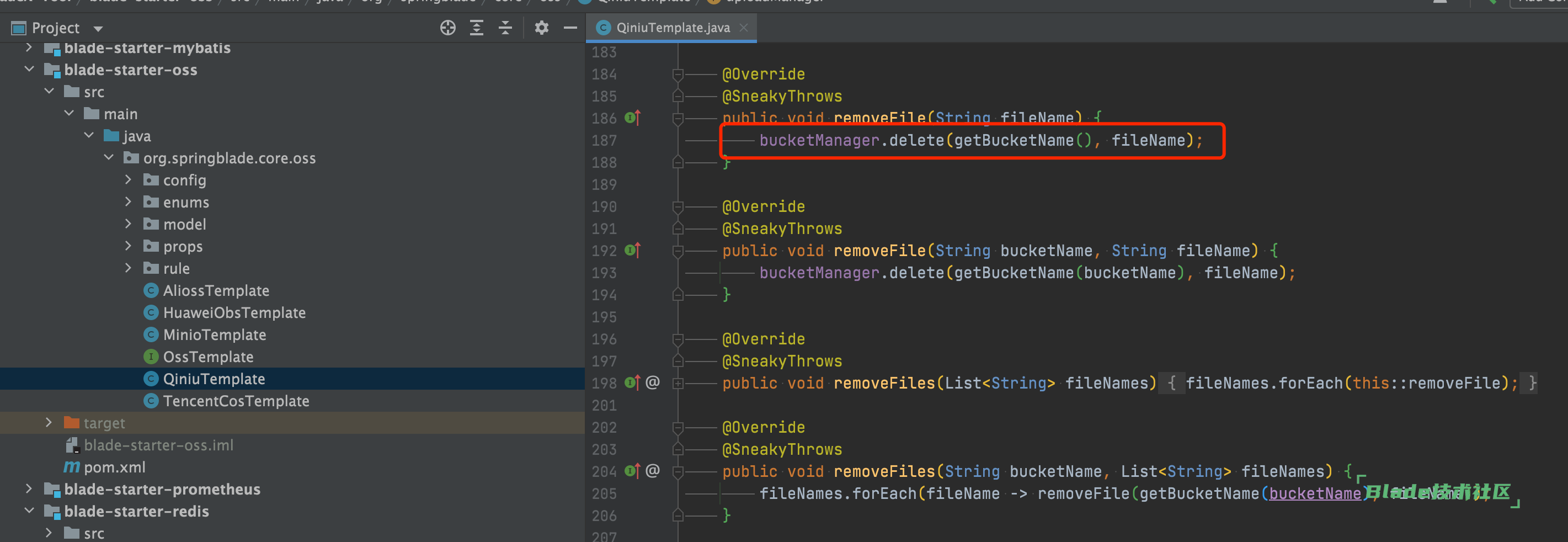Select the props package folder

pos(183,246)
